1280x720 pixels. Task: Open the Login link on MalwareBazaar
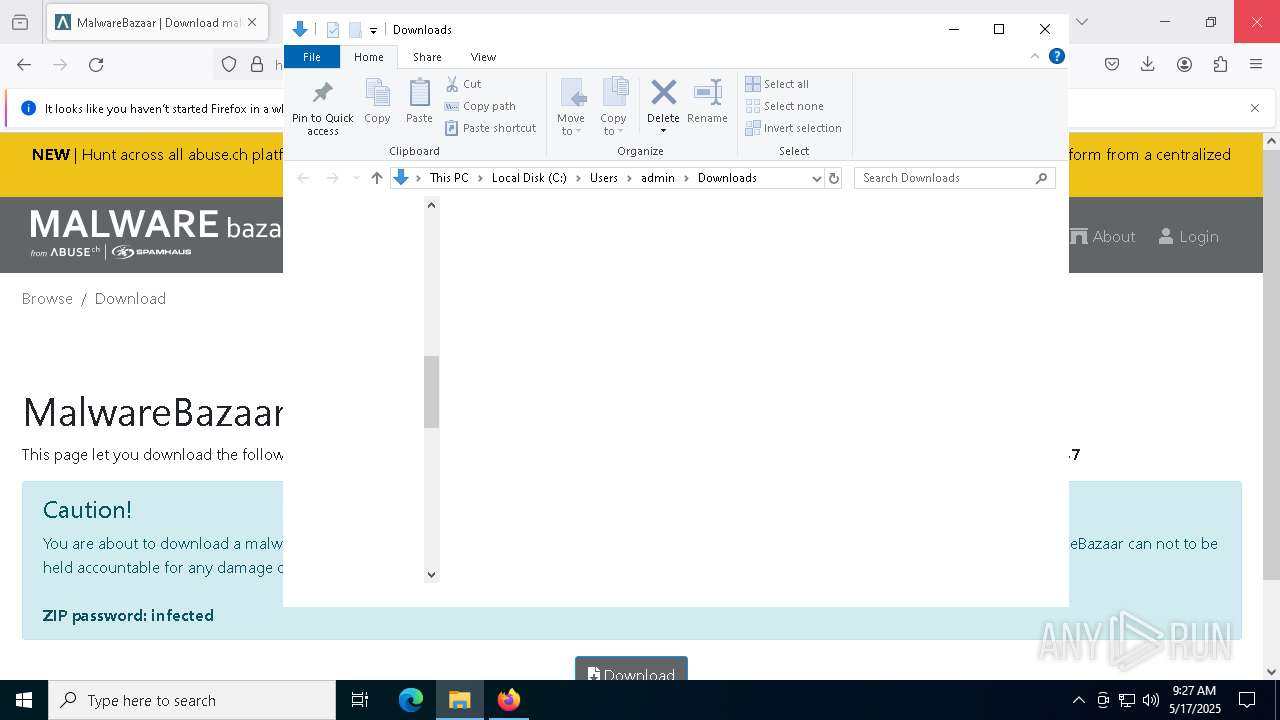click(x=1188, y=237)
